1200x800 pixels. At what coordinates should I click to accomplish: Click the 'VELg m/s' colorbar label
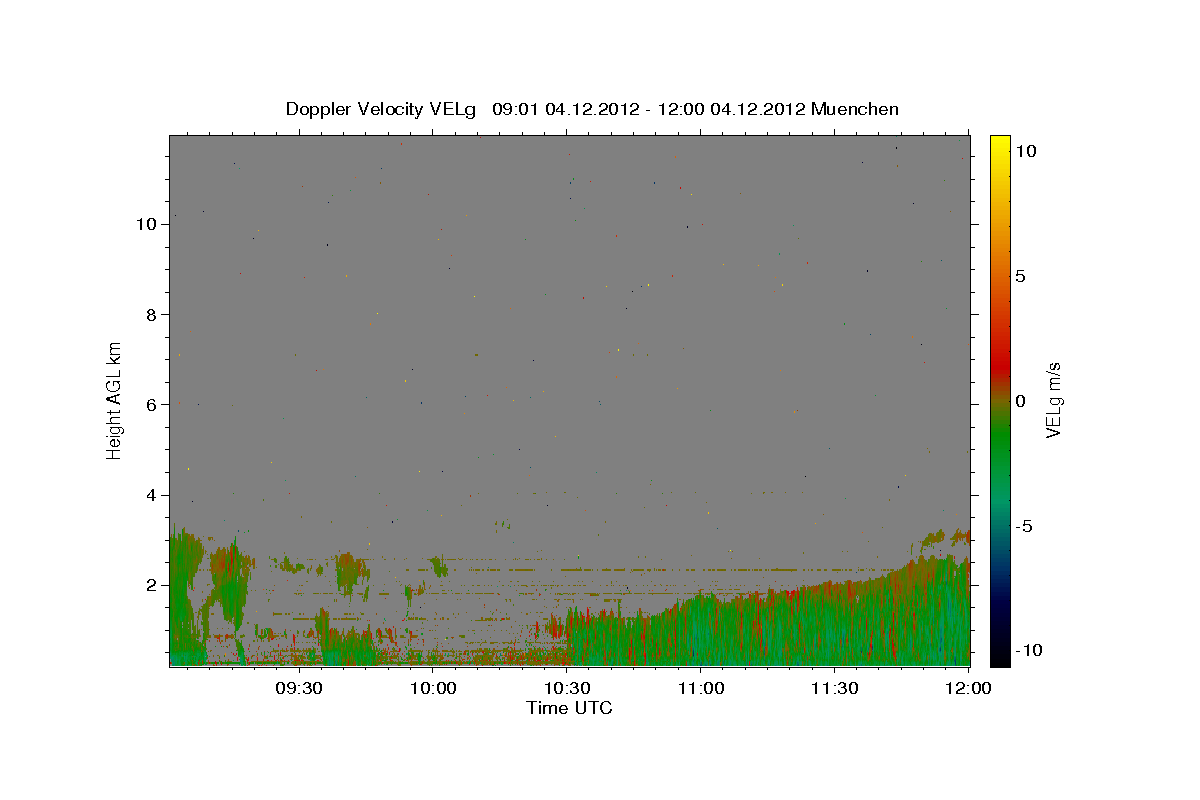pyautogui.click(x=1052, y=400)
